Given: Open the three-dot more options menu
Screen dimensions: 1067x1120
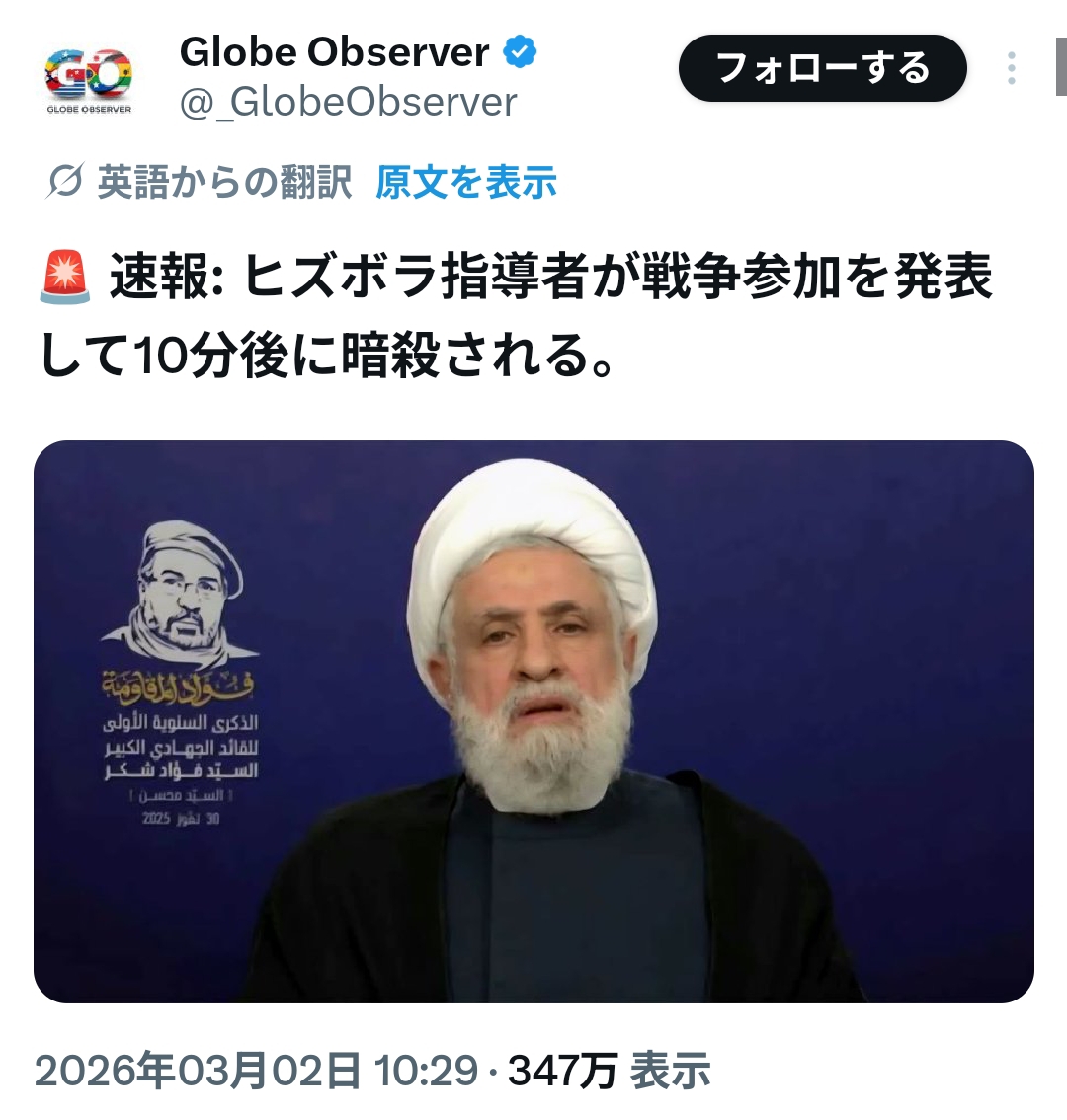Looking at the screenshot, I should pyautogui.click(x=1012, y=68).
